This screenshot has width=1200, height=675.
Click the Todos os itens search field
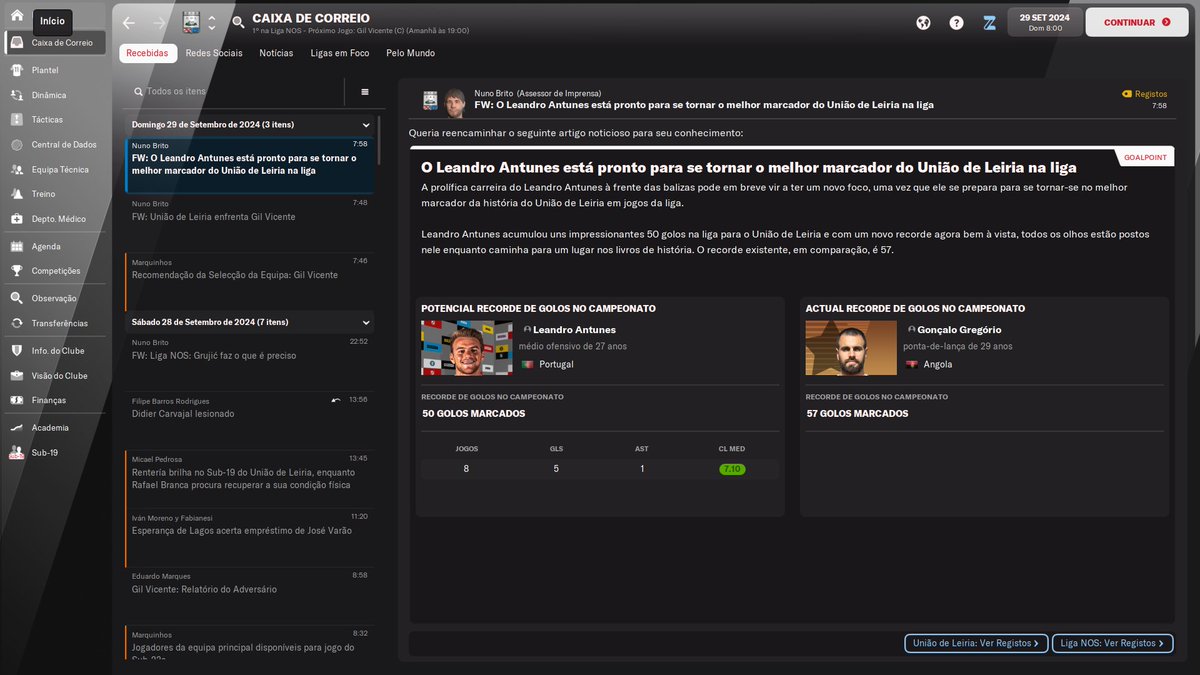(237, 91)
